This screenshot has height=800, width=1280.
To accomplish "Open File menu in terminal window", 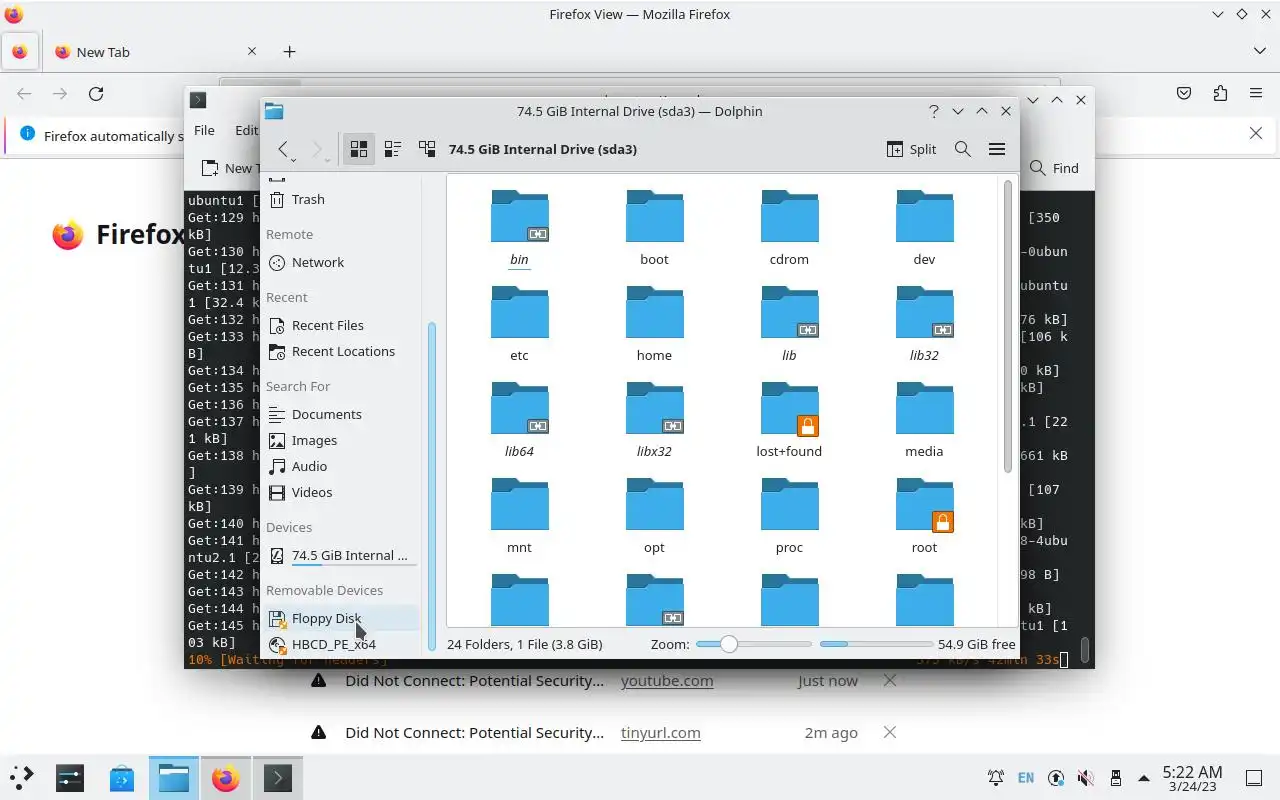I will coord(204,130).
